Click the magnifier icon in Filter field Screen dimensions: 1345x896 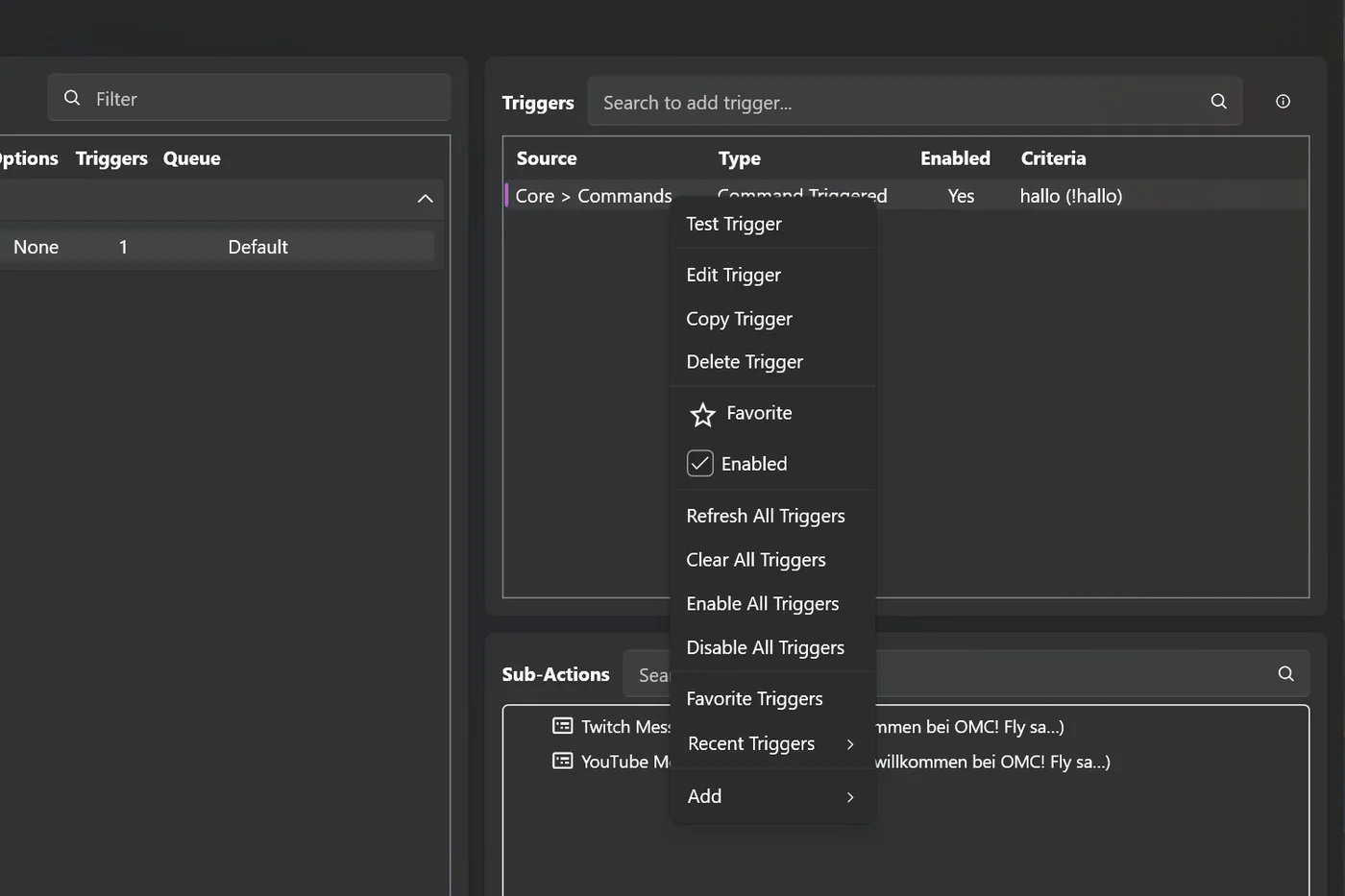click(x=72, y=98)
